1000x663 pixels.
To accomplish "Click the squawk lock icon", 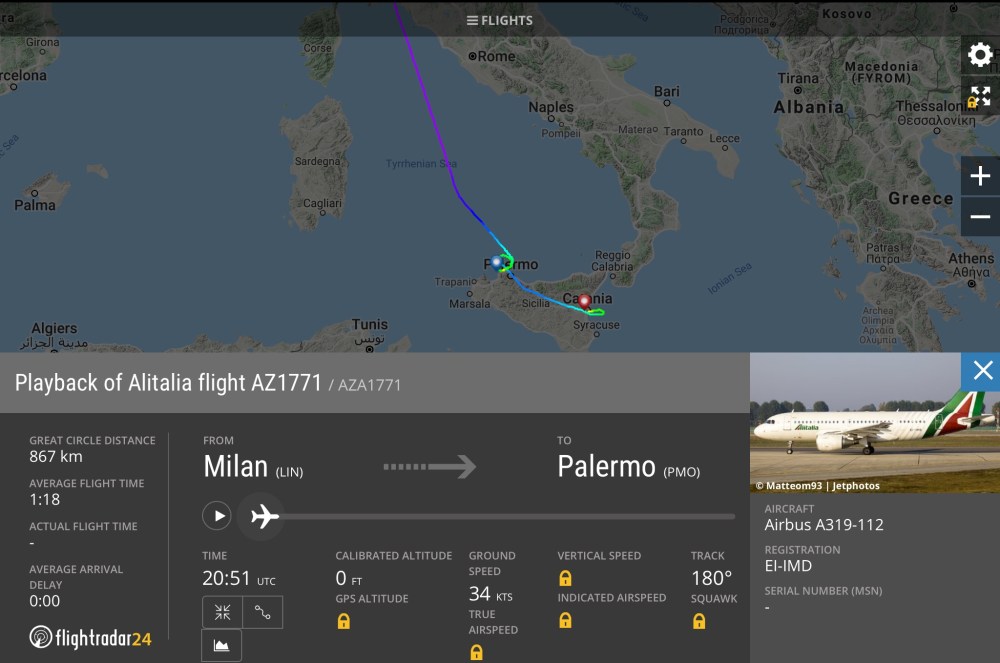I will 699,621.
